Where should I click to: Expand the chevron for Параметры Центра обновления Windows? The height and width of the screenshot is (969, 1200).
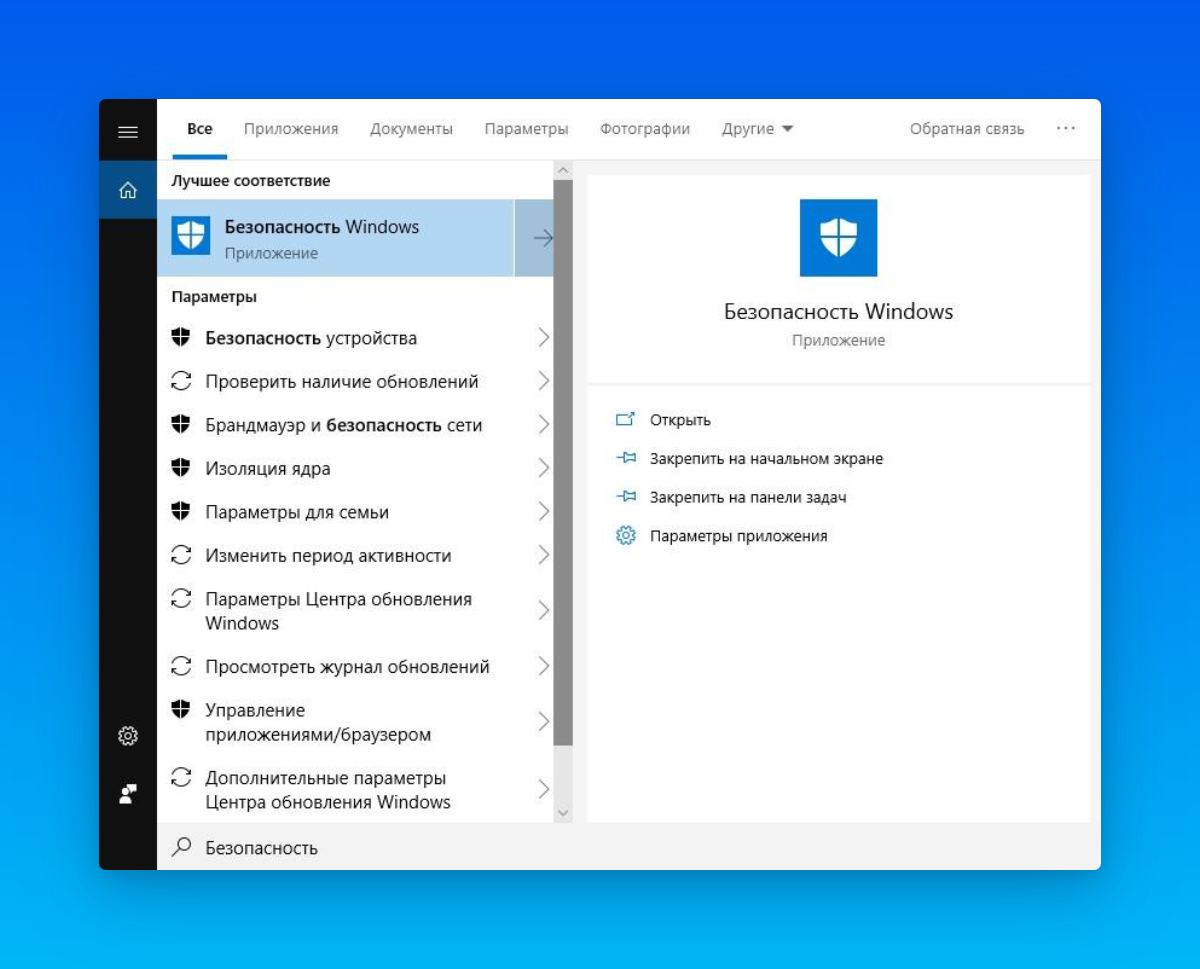pos(543,611)
